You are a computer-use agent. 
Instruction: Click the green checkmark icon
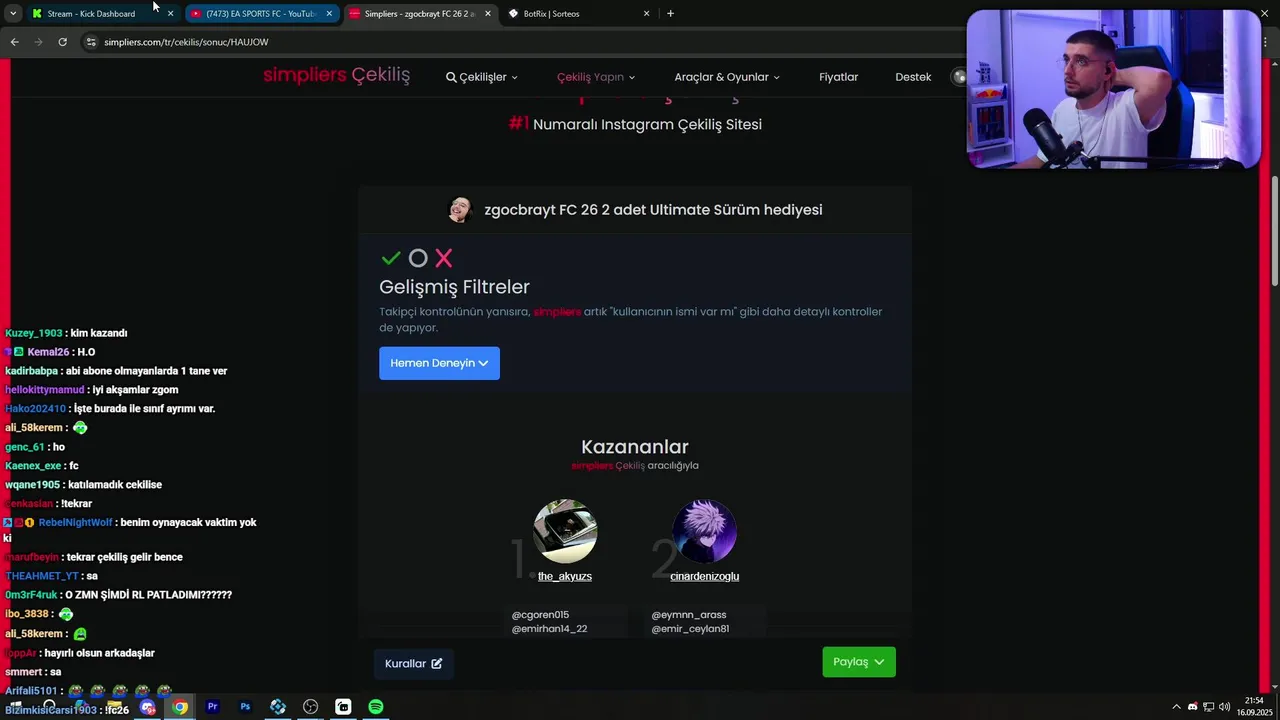pos(391,258)
